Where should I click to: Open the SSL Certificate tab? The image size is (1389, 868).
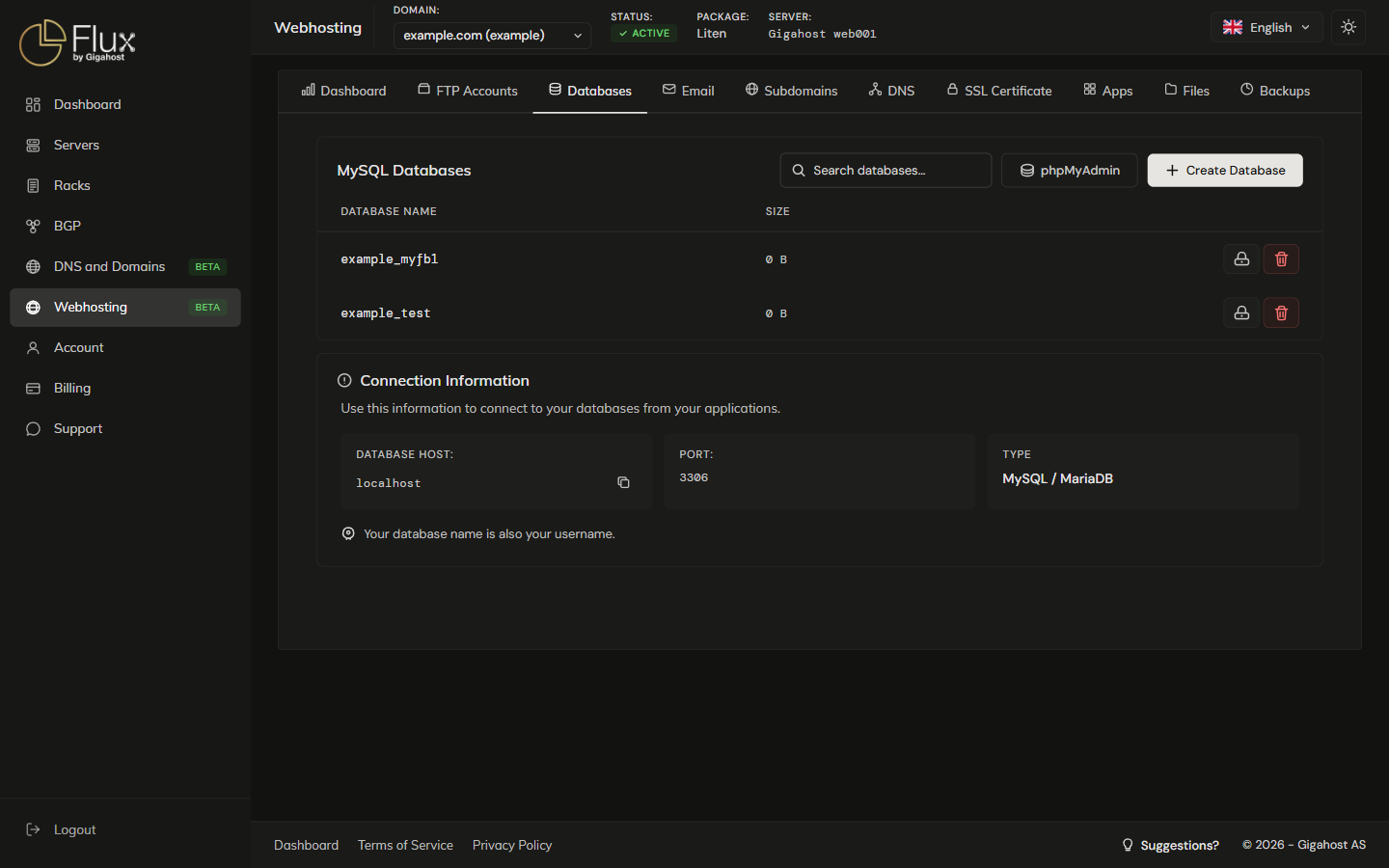[999, 91]
